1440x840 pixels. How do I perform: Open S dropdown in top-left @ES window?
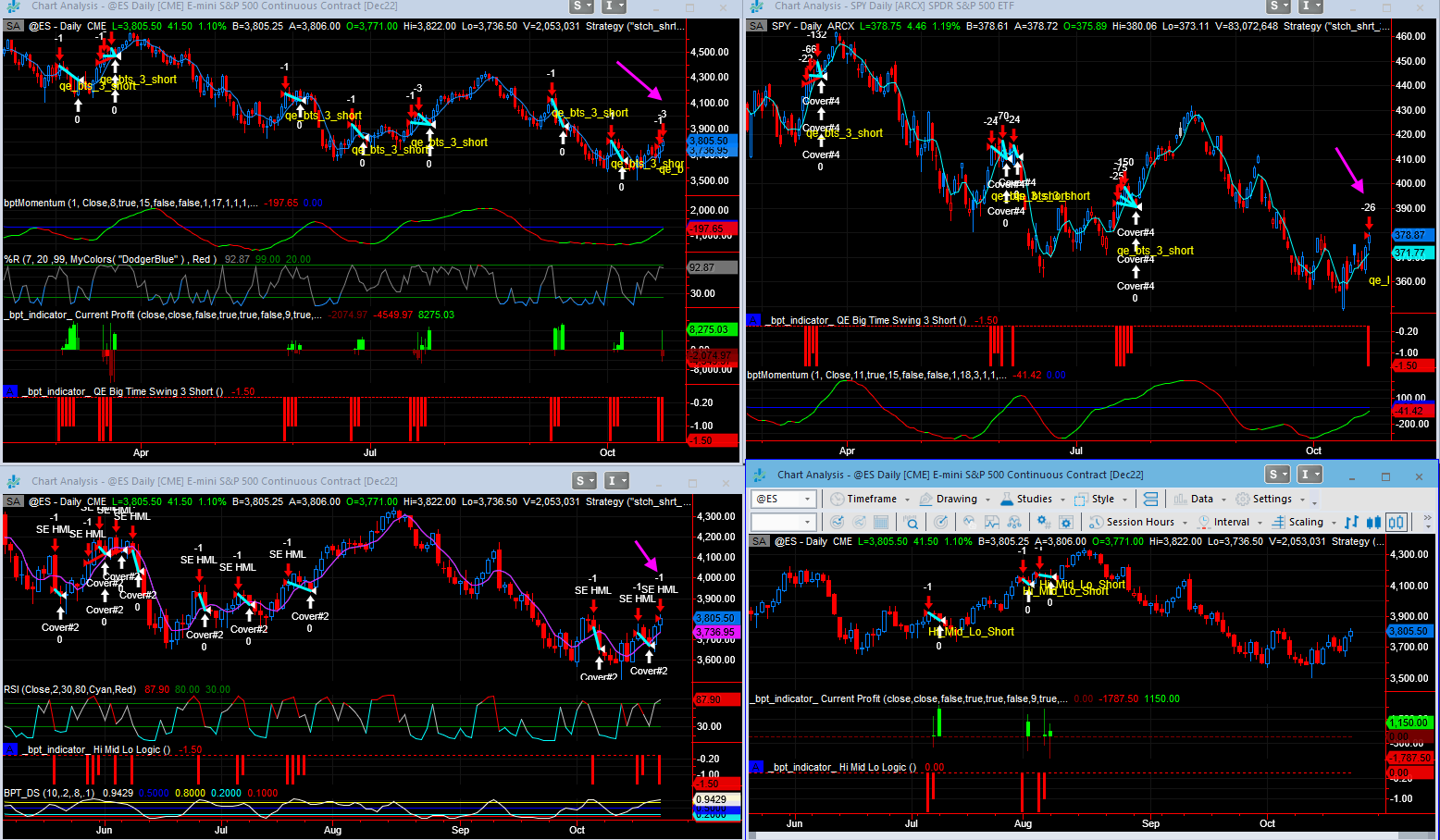point(583,6)
